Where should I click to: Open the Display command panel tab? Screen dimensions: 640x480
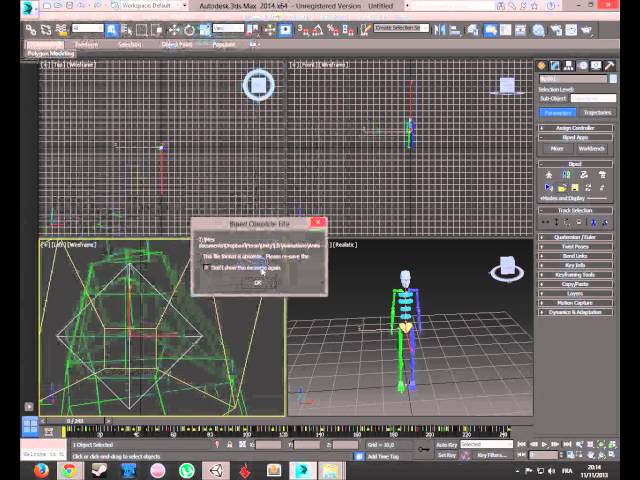tap(596, 66)
